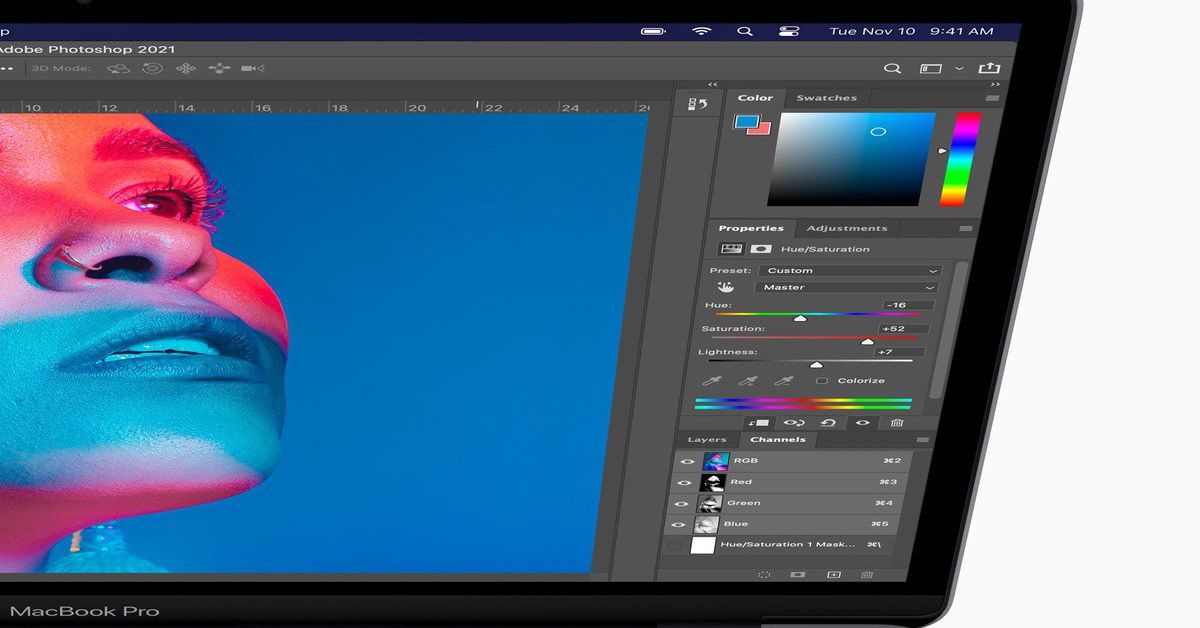
Task: Hide the Blue channel eye
Action: (679, 524)
